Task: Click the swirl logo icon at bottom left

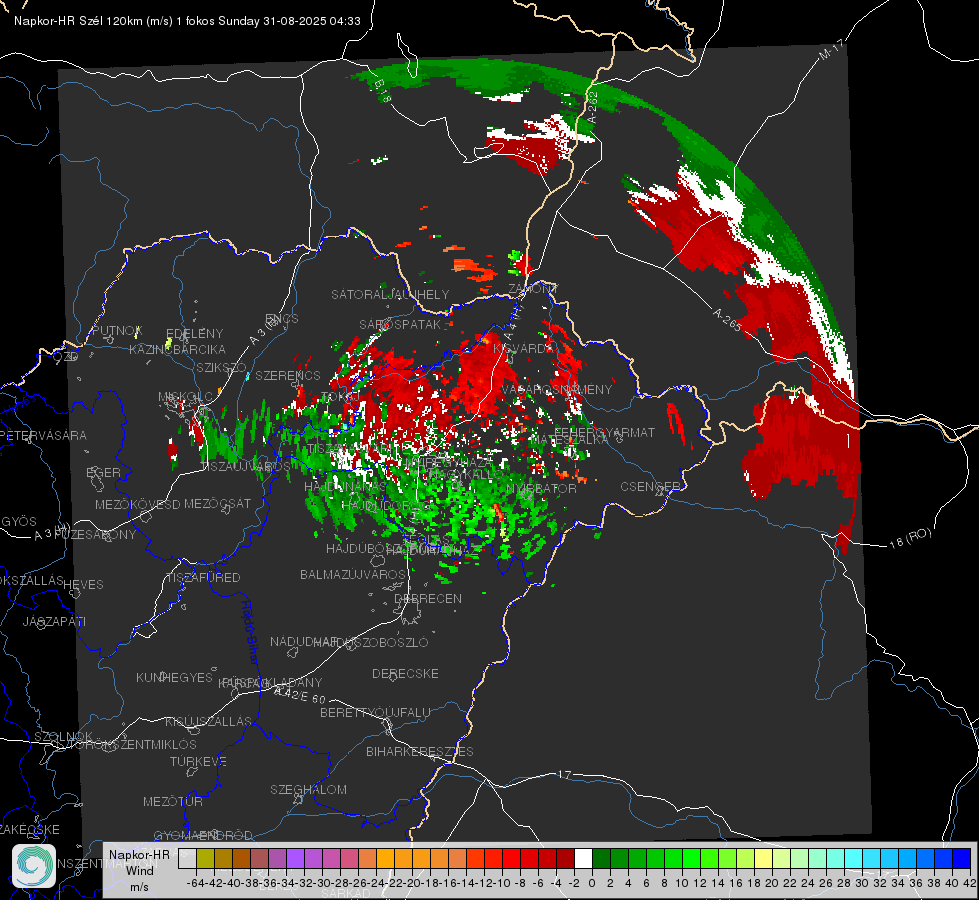Action: pyautogui.click(x=34, y=866)
